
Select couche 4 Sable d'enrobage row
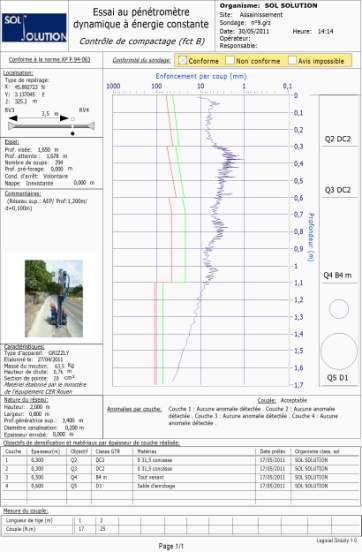pos(181,486)
